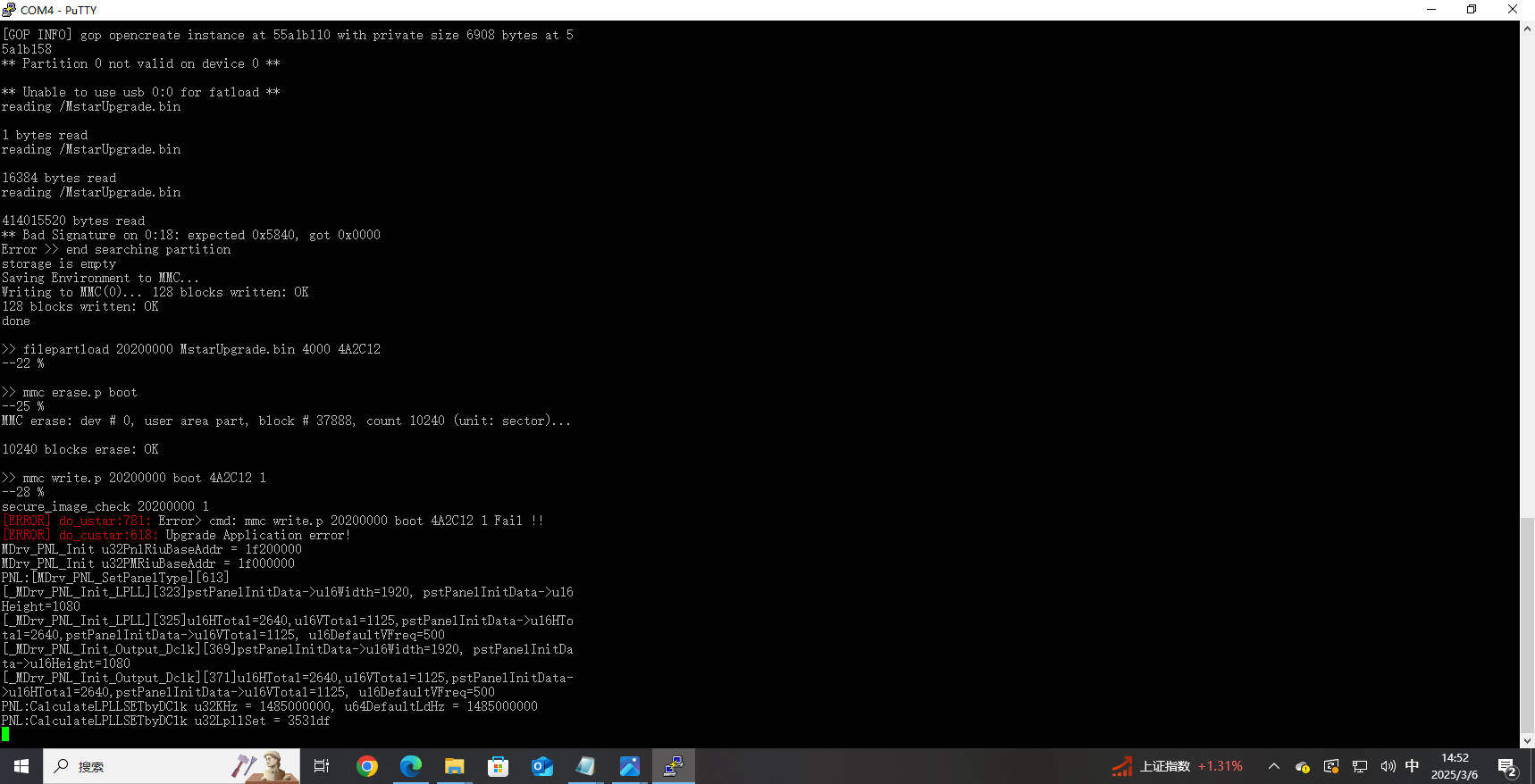
Task: Click the 'u32Lpl1Set = 3531df' line
Action: 166,721
